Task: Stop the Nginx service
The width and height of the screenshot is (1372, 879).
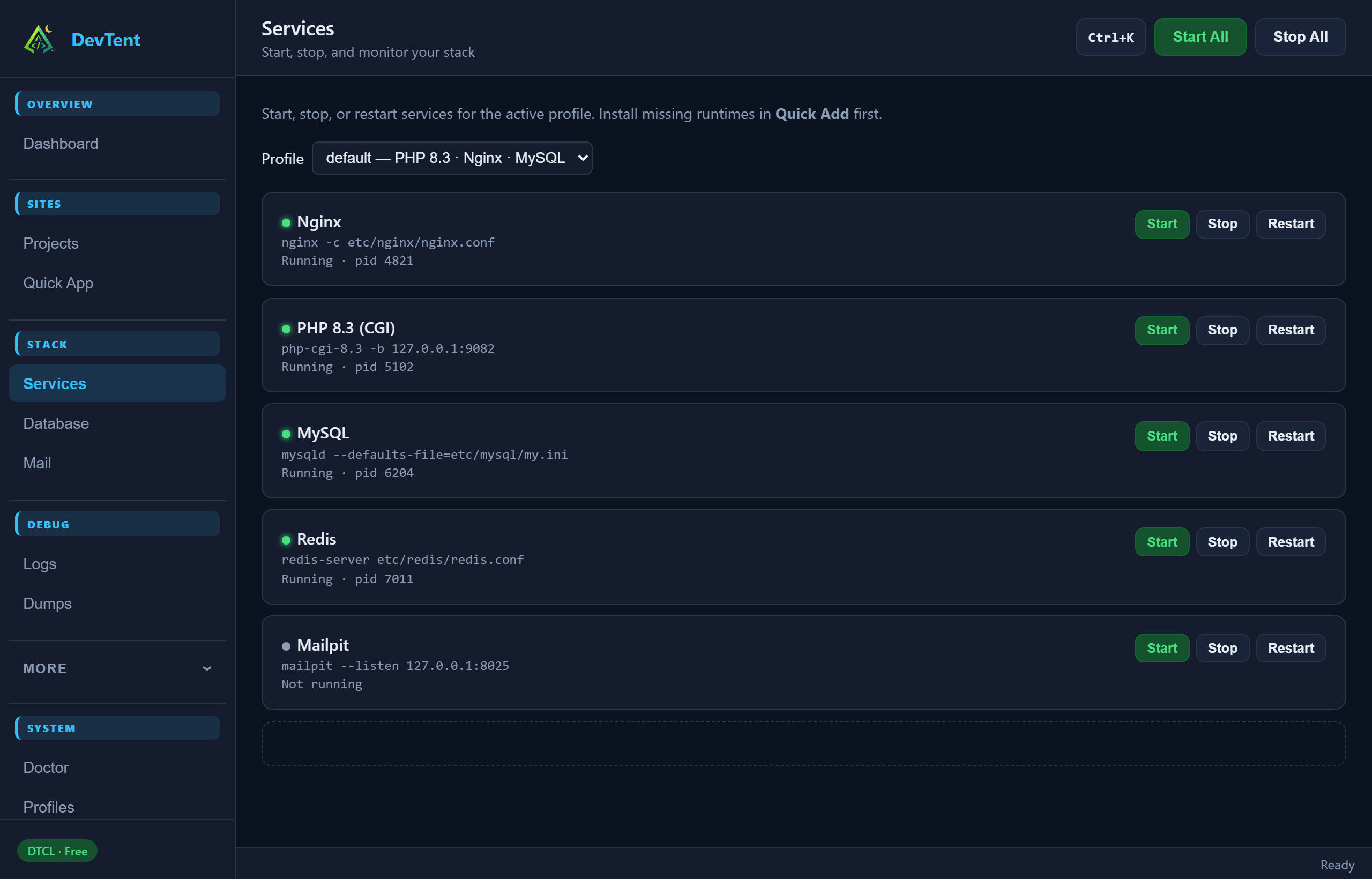Action: click(1222, 224)
